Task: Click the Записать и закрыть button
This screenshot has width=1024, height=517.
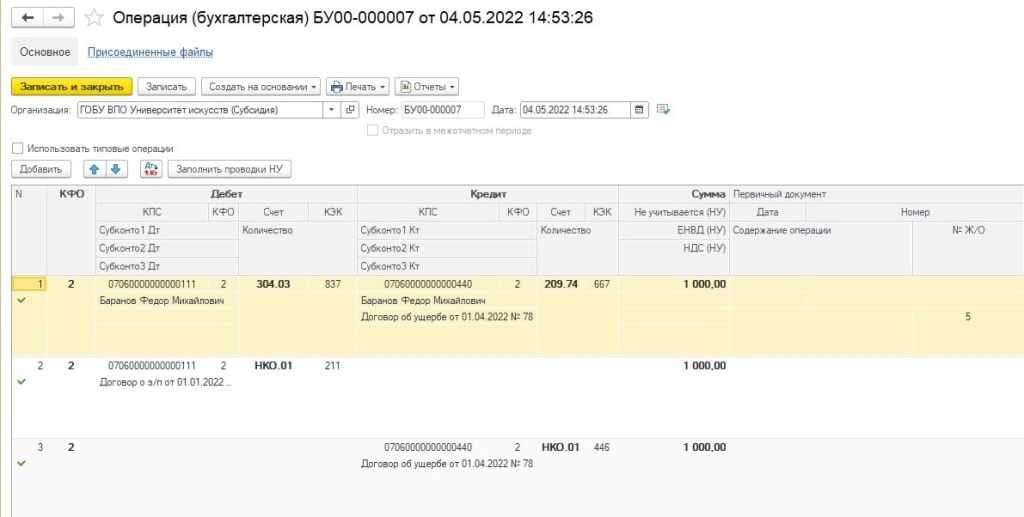Action: 71,87
